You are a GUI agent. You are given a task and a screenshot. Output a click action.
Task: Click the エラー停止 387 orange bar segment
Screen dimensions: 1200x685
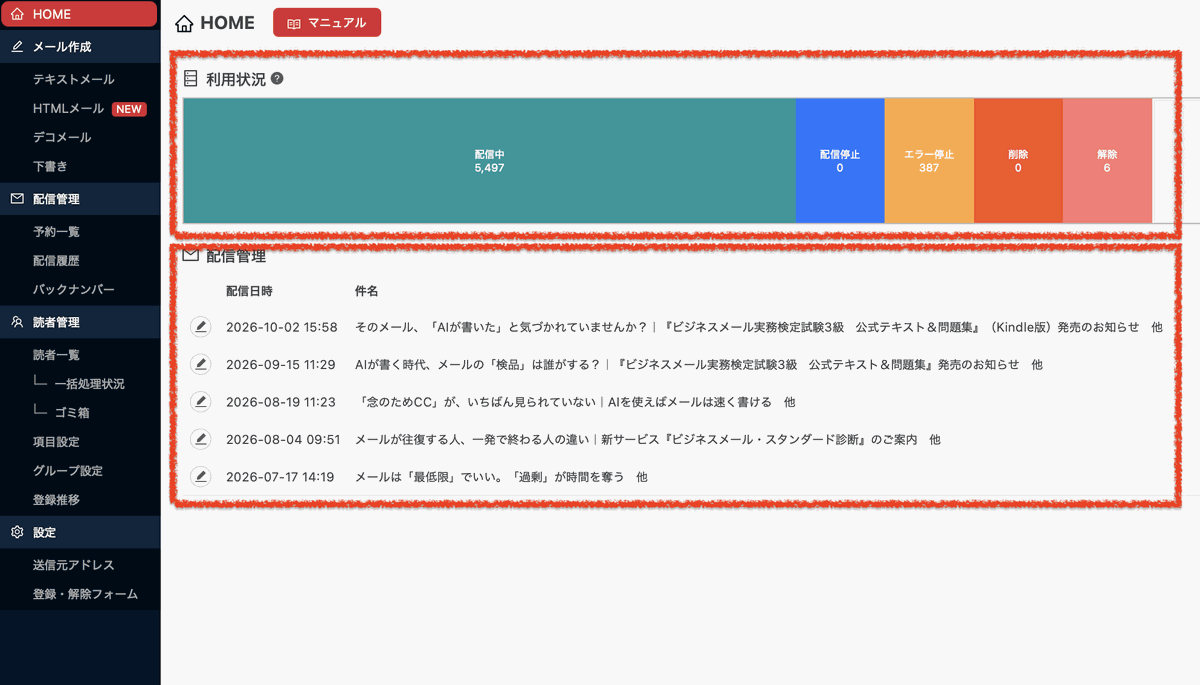(x=929, y=161)
